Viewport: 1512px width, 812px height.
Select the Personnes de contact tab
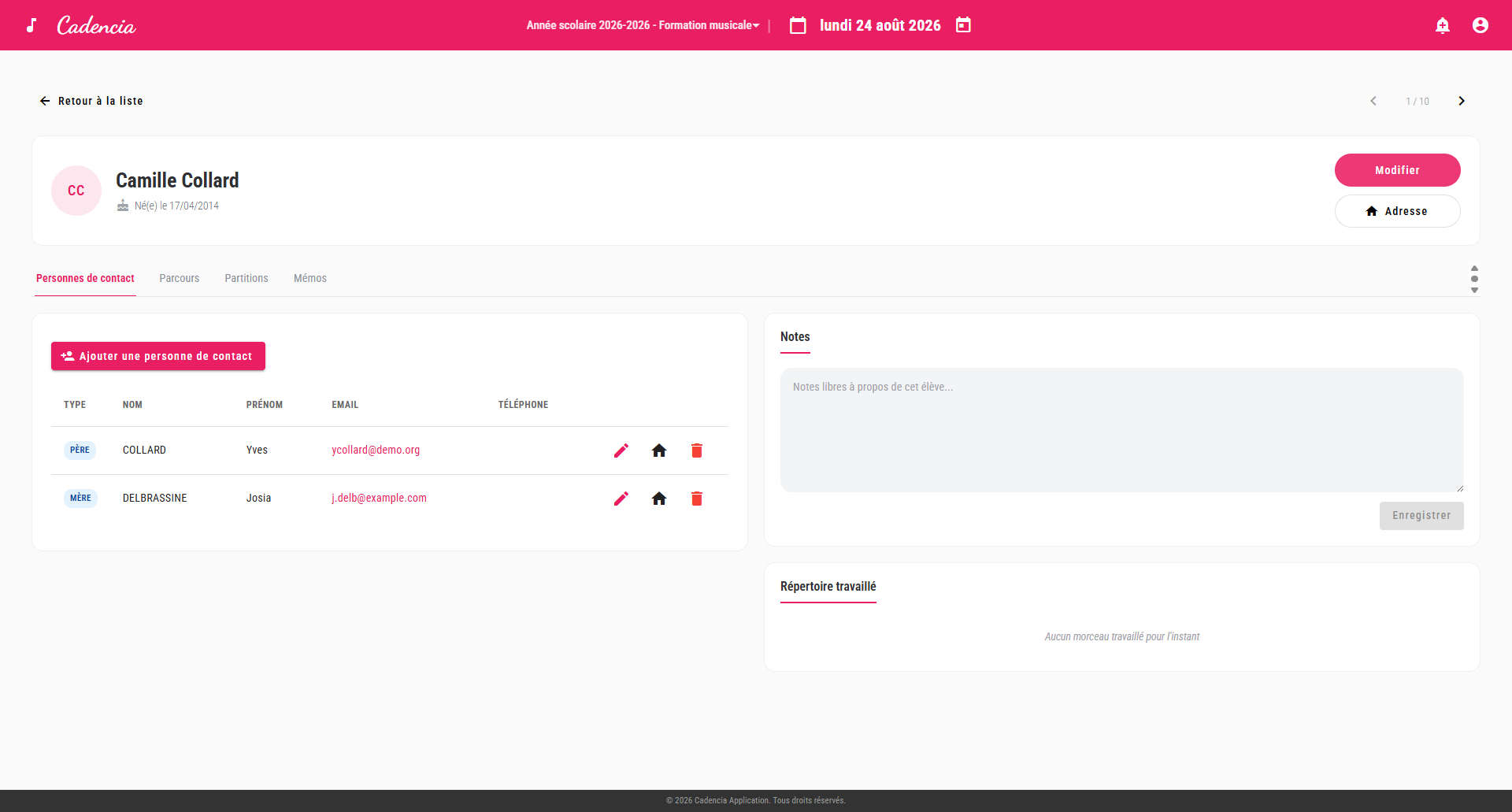(x=85, y=278)
